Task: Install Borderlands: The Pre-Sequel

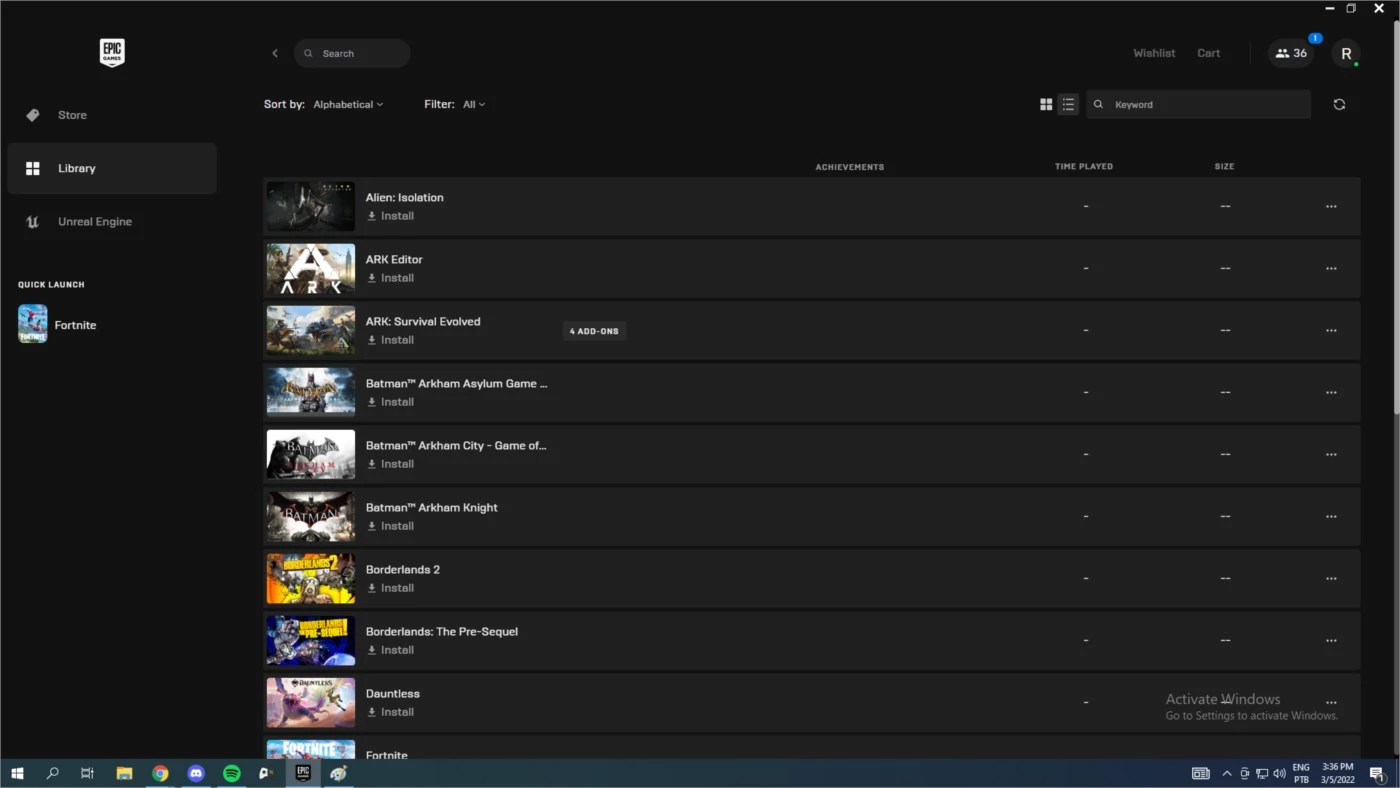Action: tap(390, 650)
